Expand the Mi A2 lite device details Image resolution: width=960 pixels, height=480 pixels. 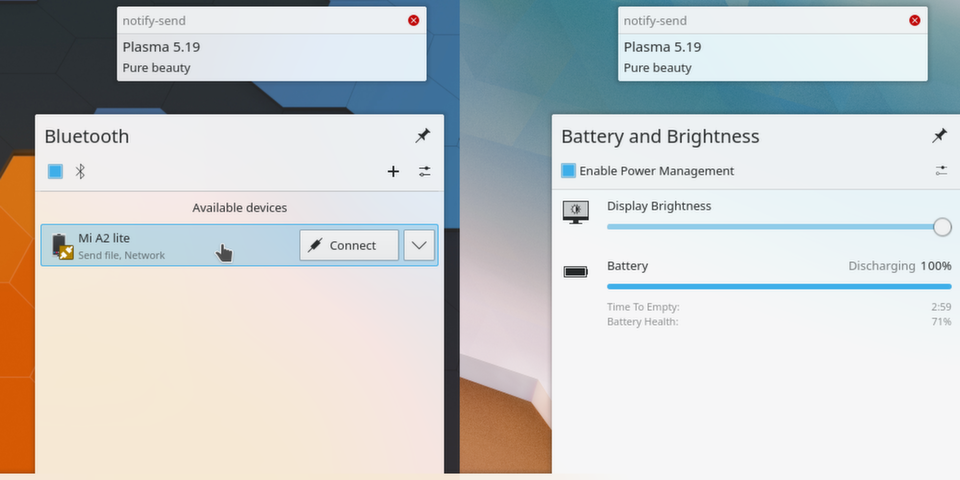(x=419, y=245)
